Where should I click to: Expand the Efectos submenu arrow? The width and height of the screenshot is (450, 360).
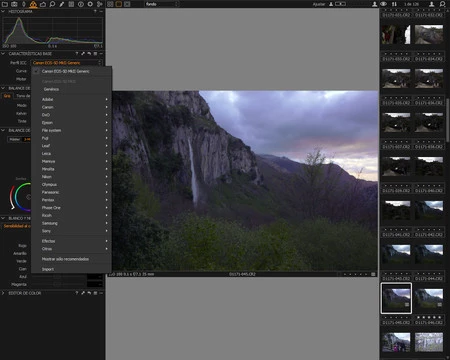pyautogui.click(x=107, y=241)
